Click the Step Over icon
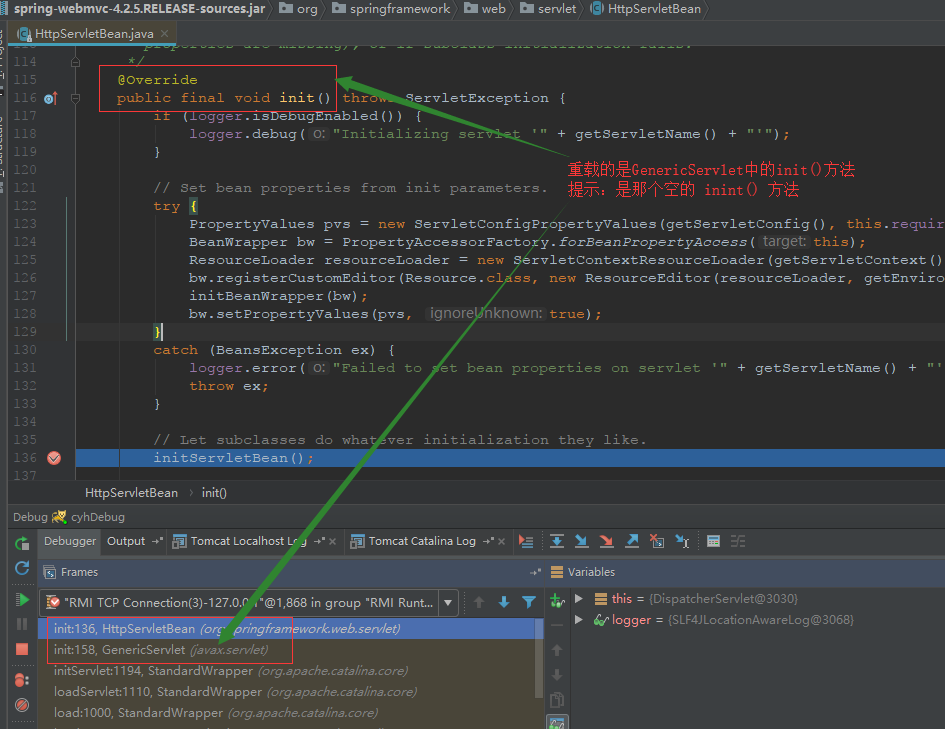Viewport: 945px width, 729px height. (557, 542)
